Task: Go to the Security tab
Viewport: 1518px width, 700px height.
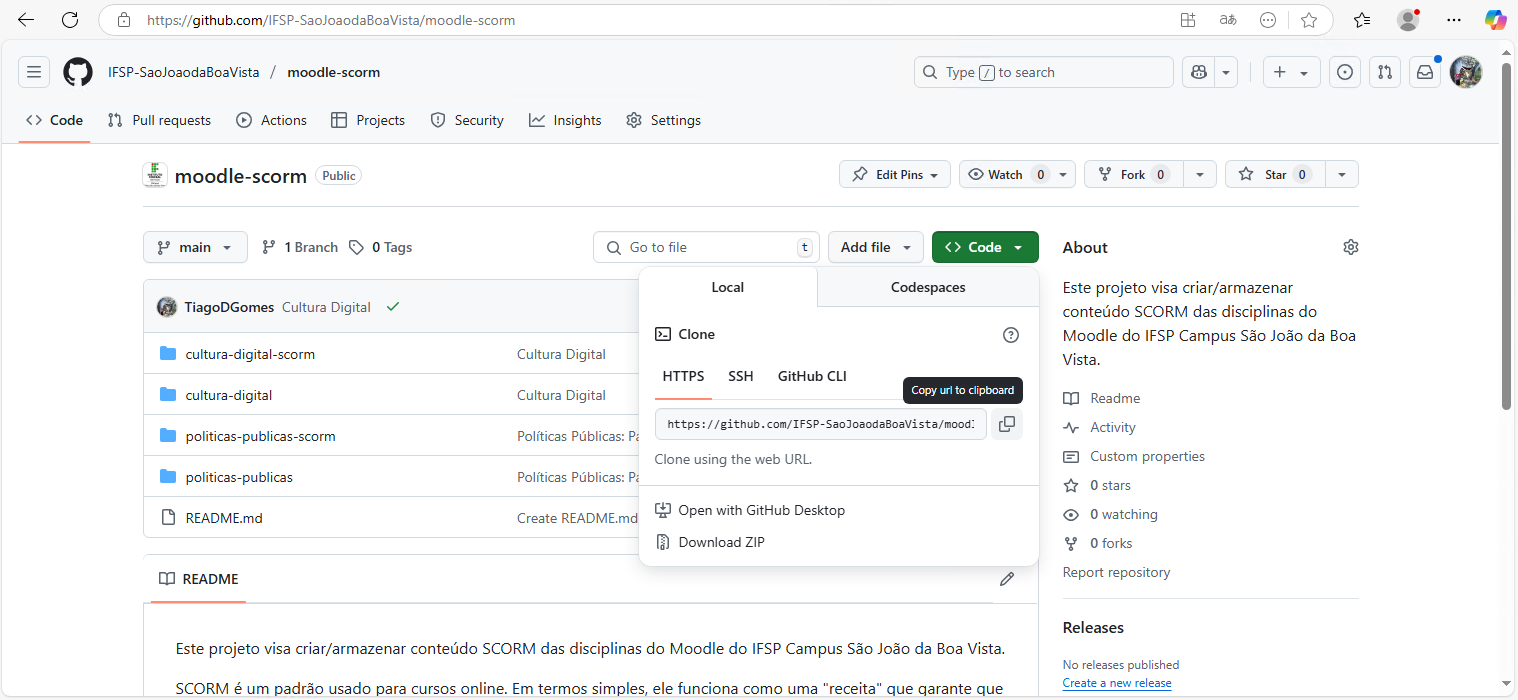Action: pos(467,120)
